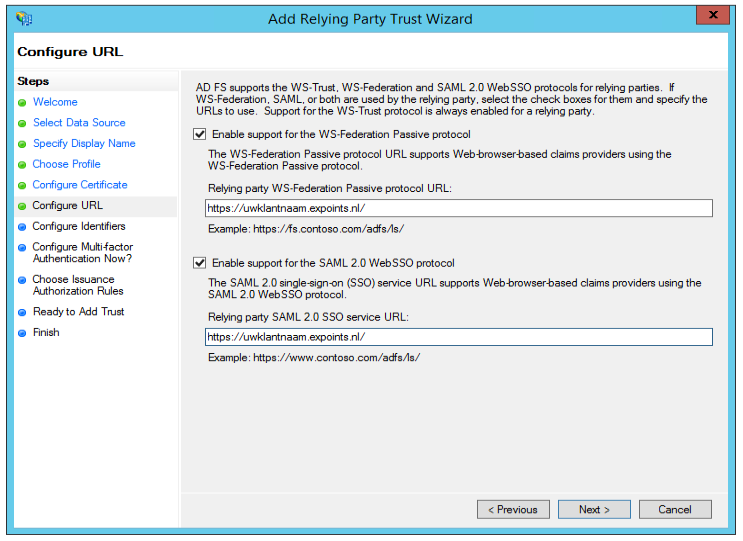This screenshot has width=743, height=541.
Task: Click the green bullet beside Configure Certificate
Action: [x=22, y=186]
